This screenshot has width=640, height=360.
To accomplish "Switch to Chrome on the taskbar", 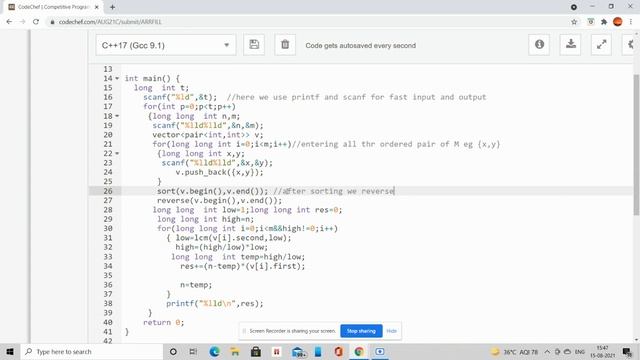I will pyautogui.click(x=359, y=351).
